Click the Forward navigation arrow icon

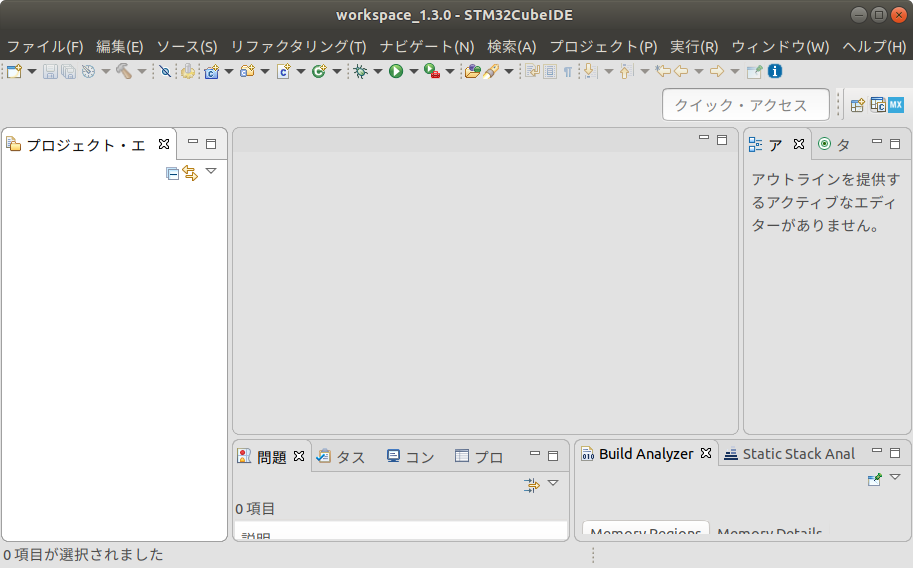717,72
